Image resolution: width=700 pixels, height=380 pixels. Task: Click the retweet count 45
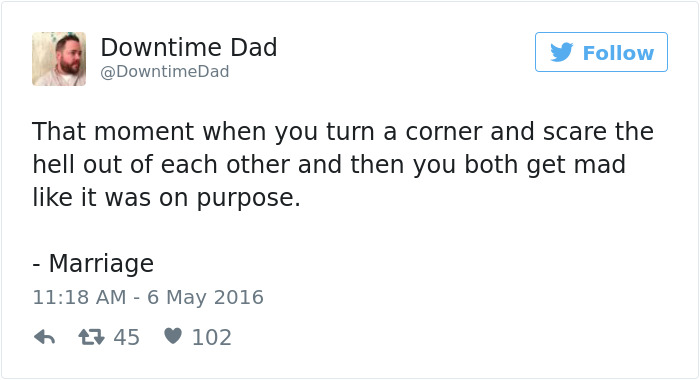pyautogui.click(x=126, y=338)
